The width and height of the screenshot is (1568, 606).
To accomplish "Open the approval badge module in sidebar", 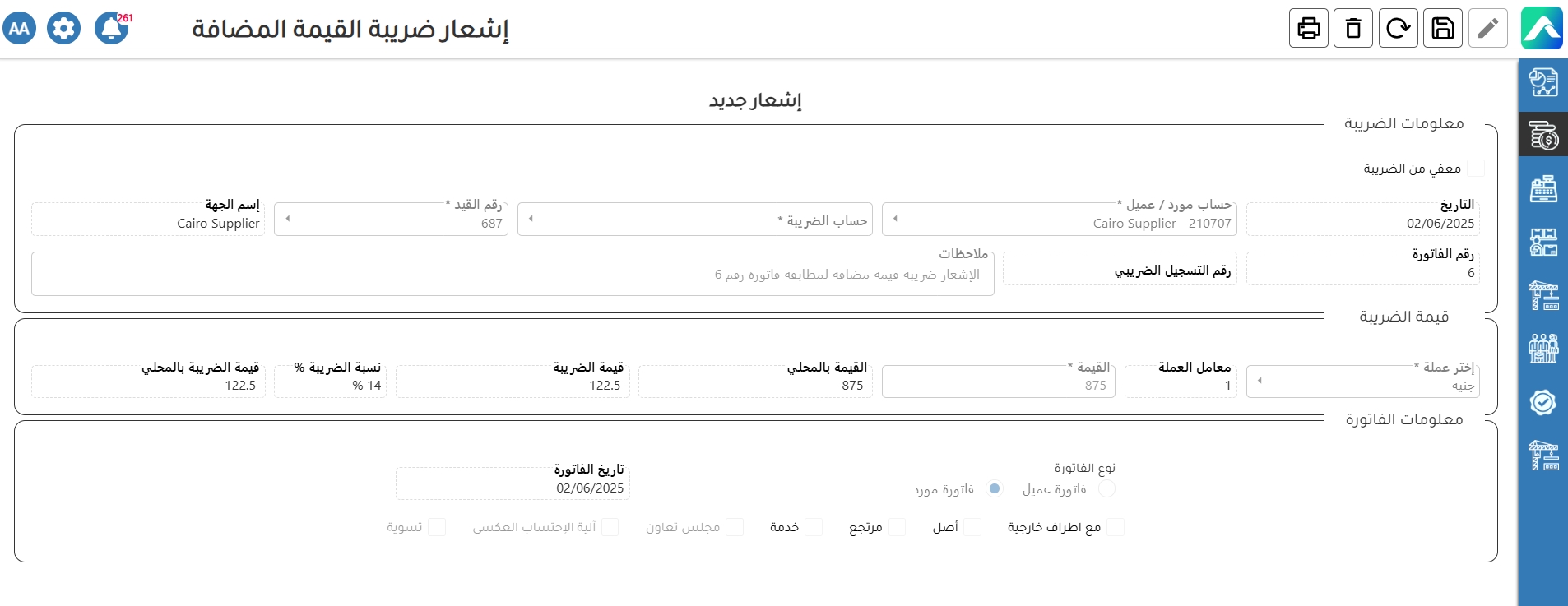I will pos(1542,402).
